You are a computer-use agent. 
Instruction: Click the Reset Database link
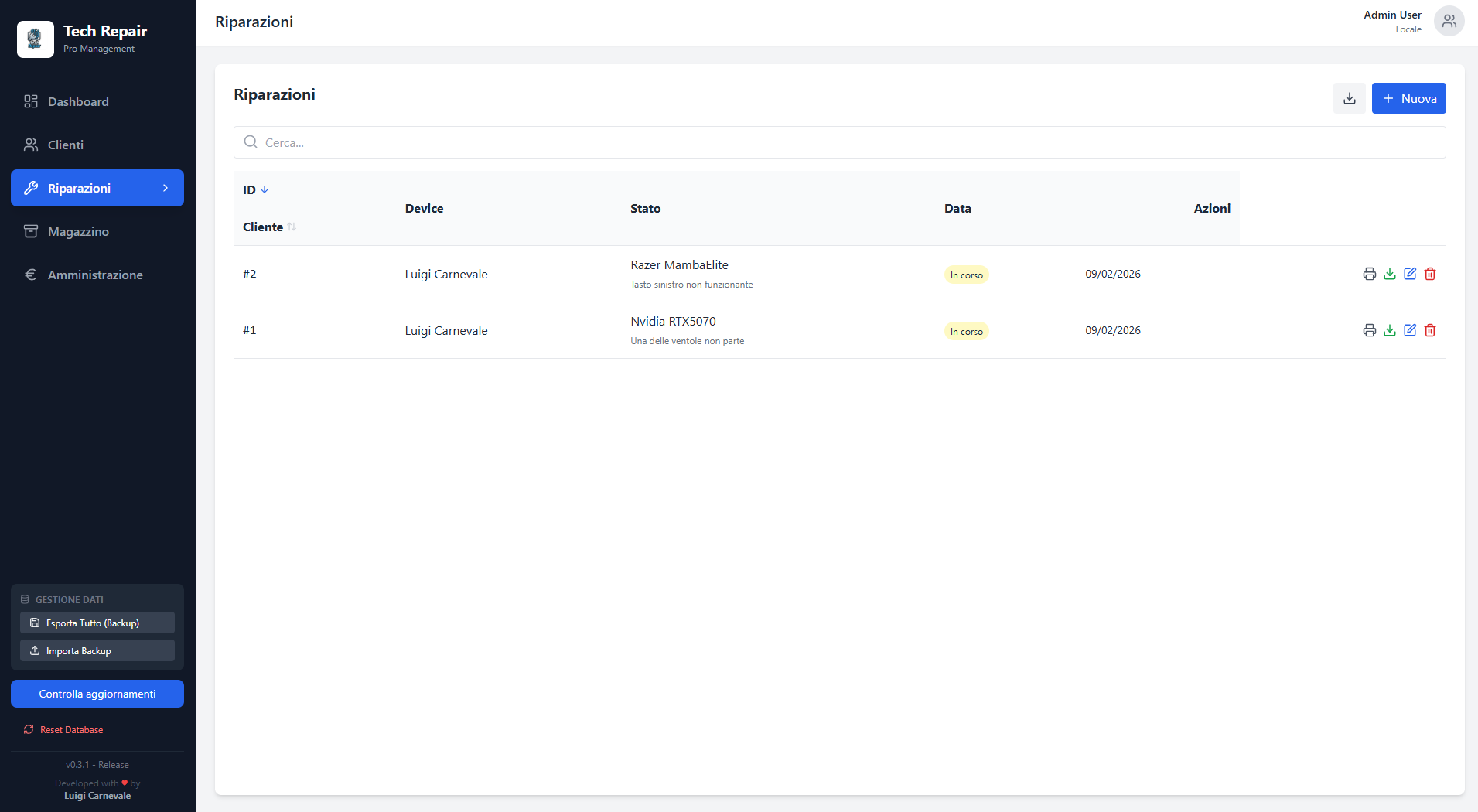point(71,729)
